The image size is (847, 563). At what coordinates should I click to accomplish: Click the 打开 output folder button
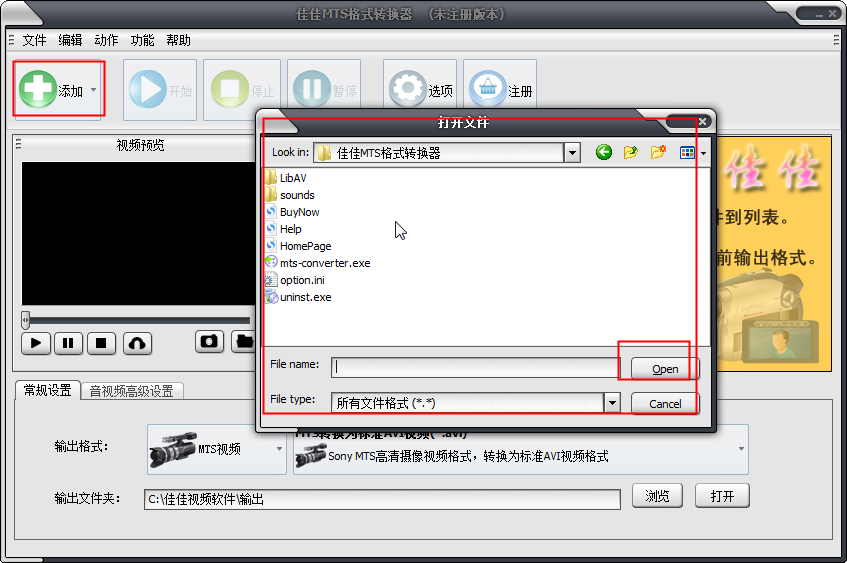click(722, 496)
